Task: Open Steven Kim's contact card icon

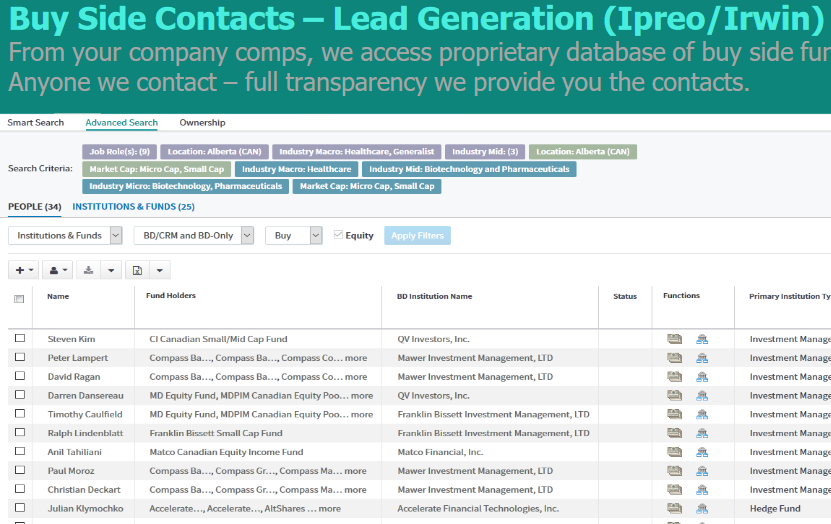Action: coord(674,339)
